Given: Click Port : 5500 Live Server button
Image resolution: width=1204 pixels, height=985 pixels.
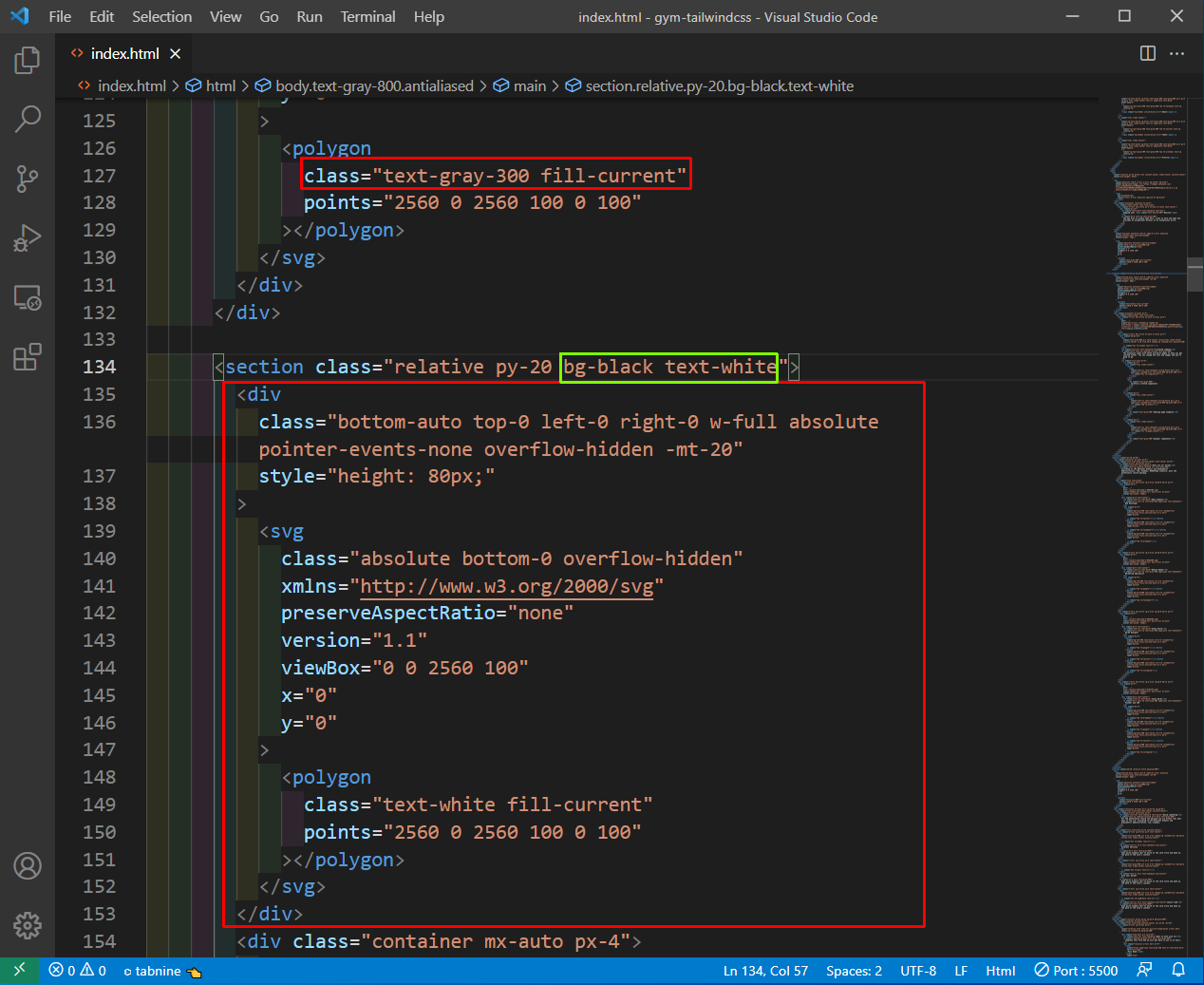Looking at the screenshot, I should [x=1076, y=971].
